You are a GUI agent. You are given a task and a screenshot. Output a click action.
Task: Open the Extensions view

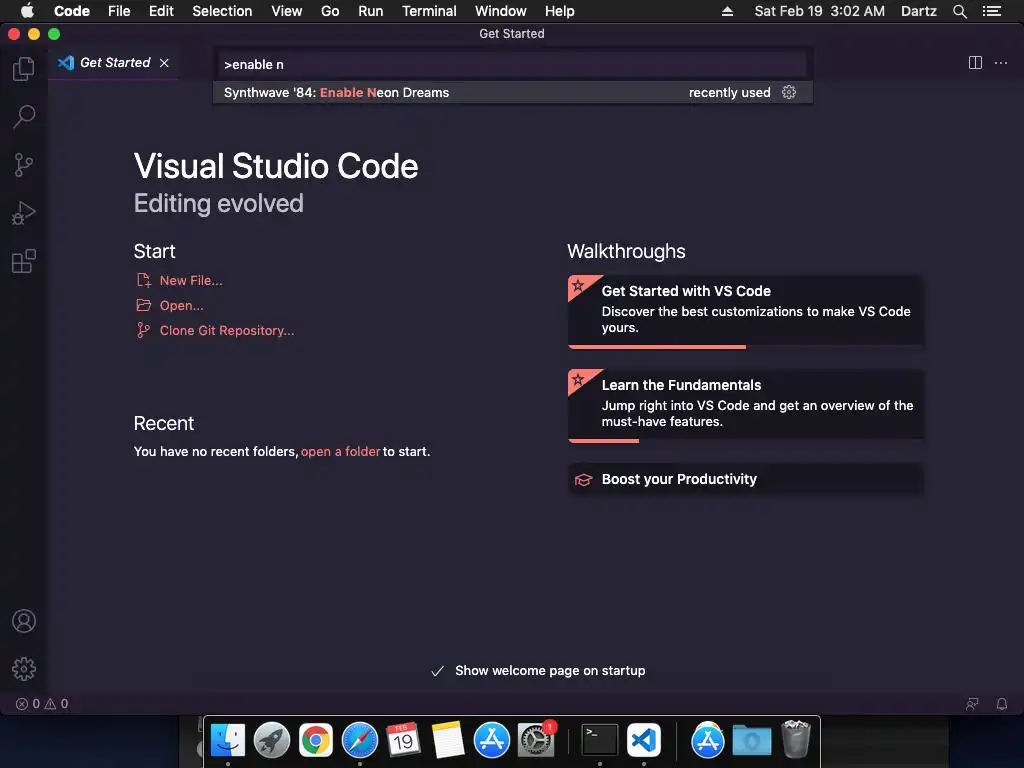(x=24, y=261)
